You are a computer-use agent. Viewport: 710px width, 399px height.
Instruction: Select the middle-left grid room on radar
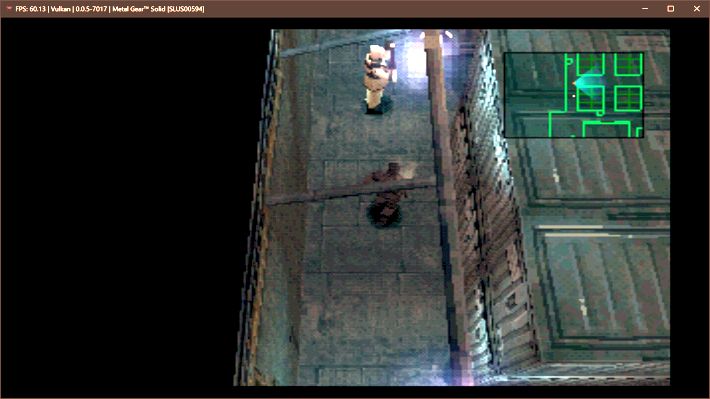pos(590,98)
